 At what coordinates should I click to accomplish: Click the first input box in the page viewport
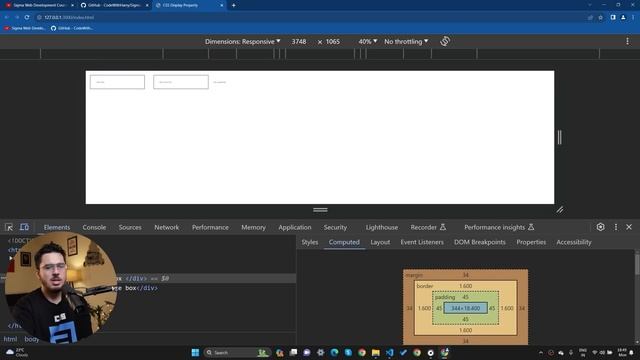click(117, 82)
